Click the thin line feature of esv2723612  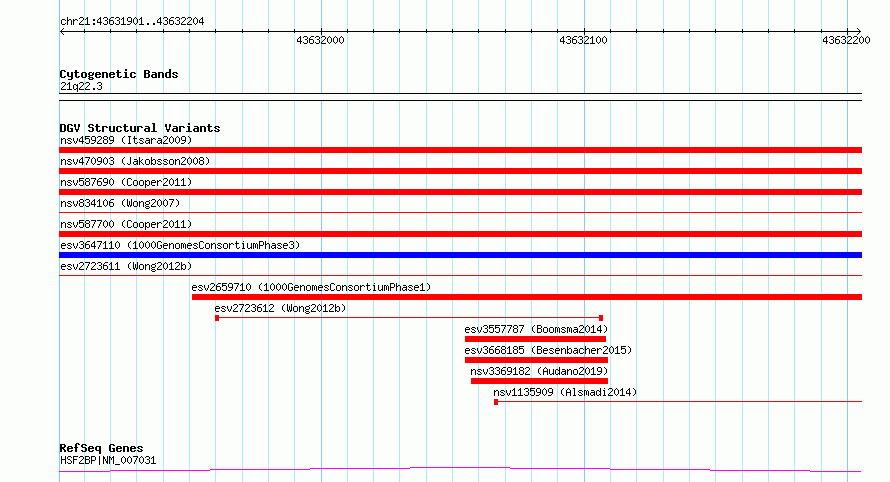(x=409, y=318)
